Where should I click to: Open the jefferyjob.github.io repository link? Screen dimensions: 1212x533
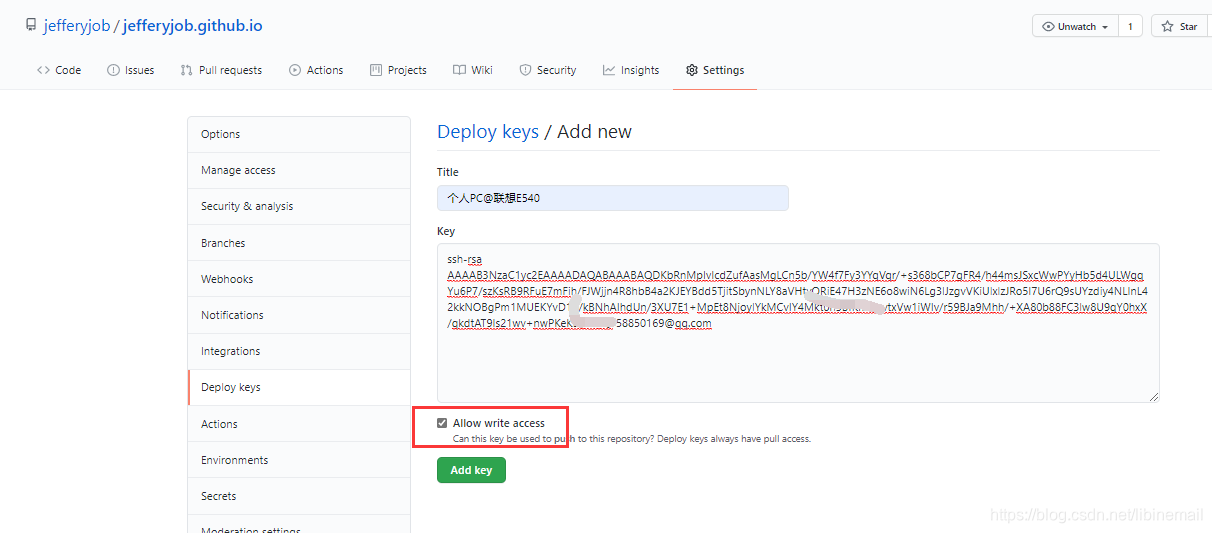[x=193, y=26]
